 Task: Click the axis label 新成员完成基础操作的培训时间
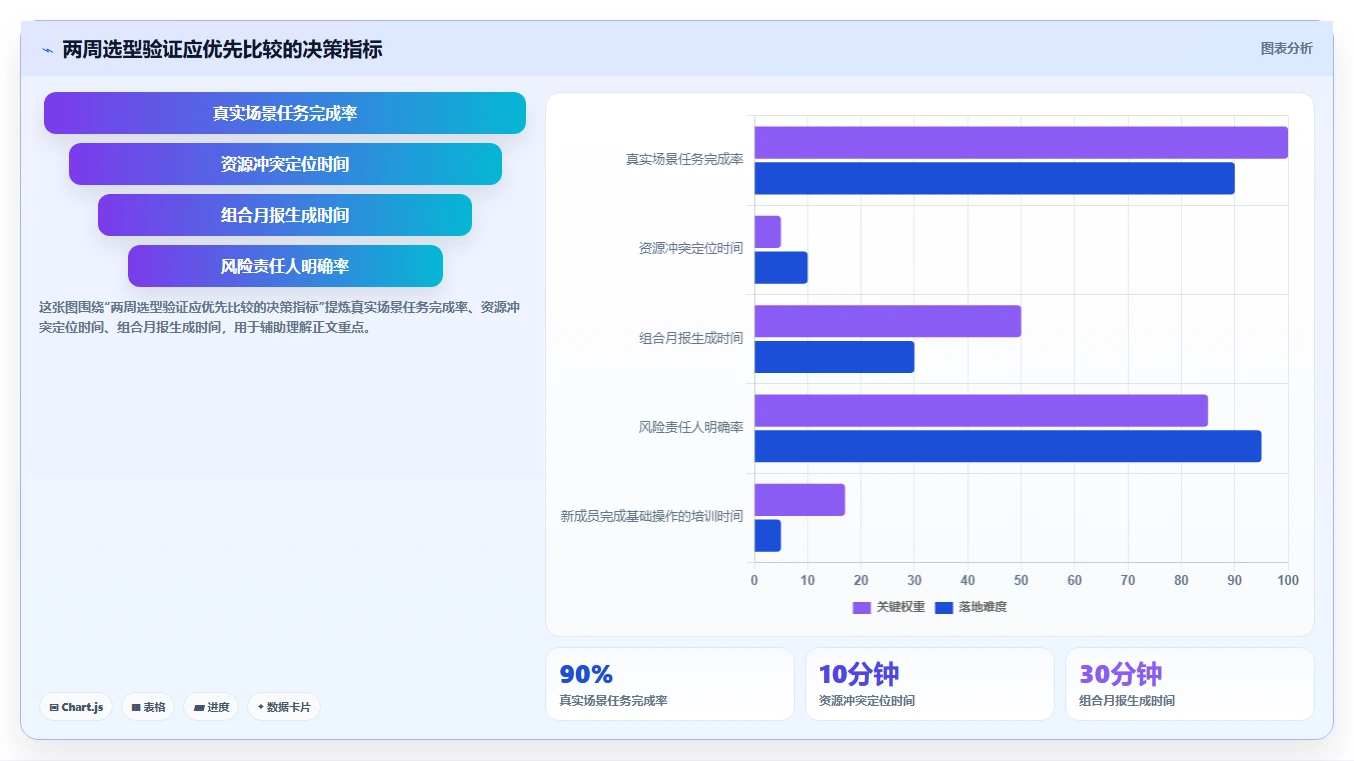click(x=652, y=516)
